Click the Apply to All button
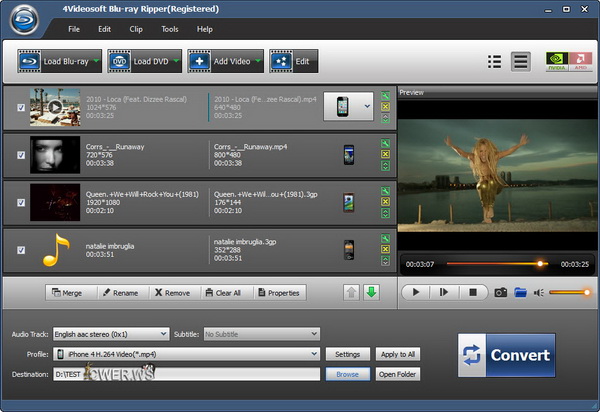Viewport: 600px width, 412px height. coord(398,354)
